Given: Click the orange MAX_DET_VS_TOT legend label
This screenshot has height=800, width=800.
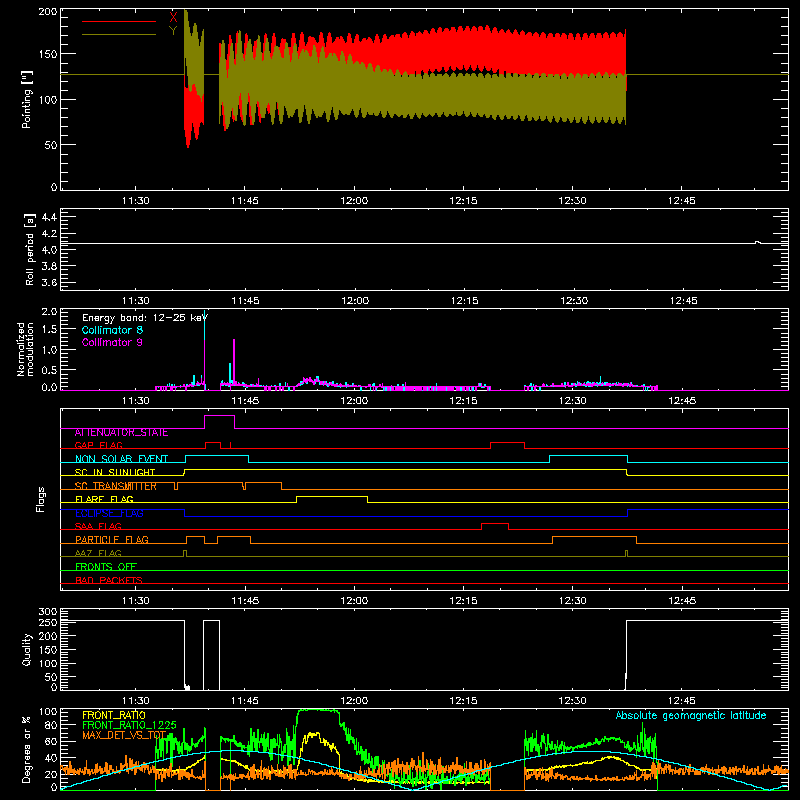Looking at the screenshot, I should point(124,735).
